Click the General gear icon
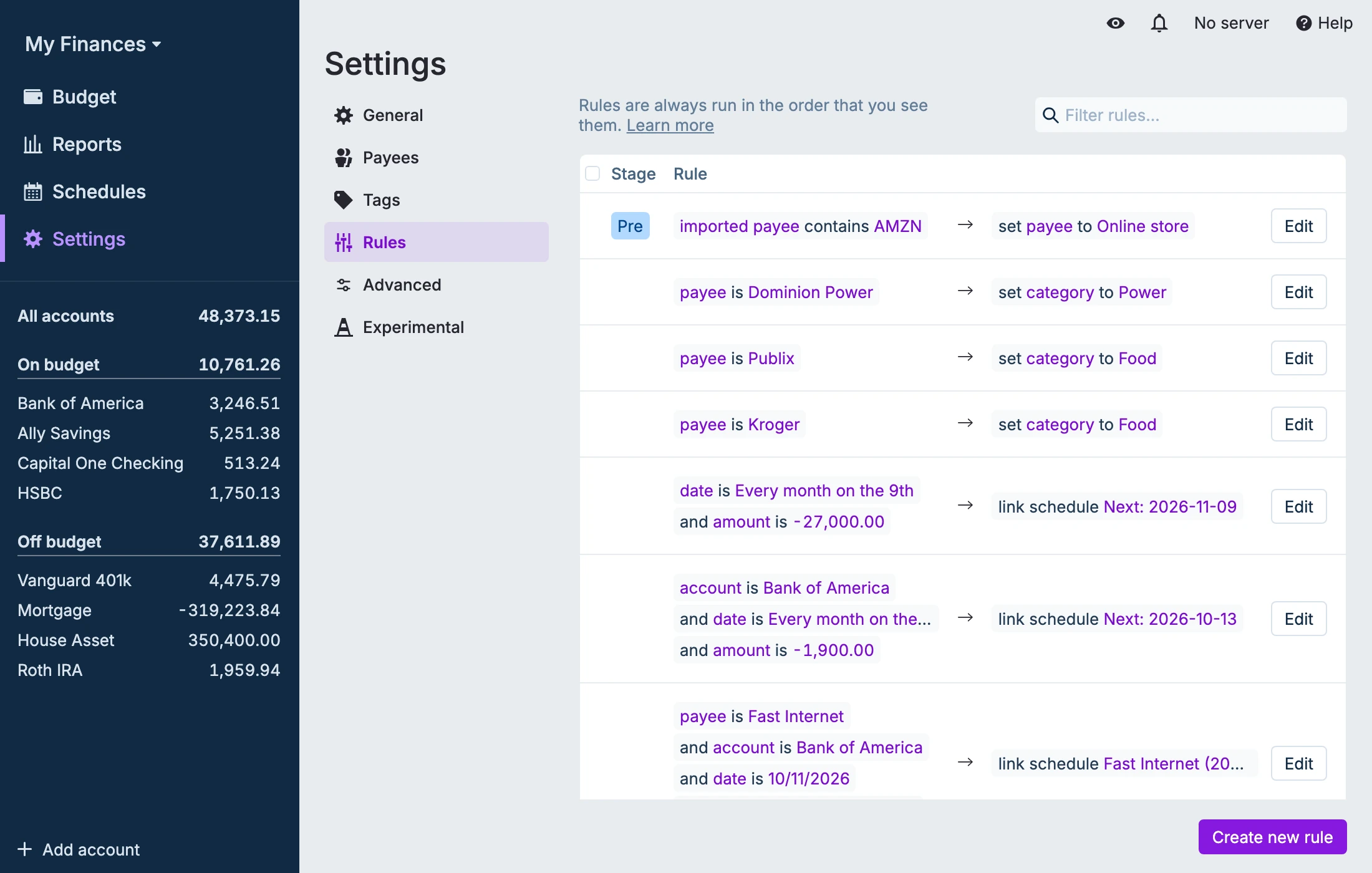The width and height of the screenshot is (1372, 873). pos(344,115)
